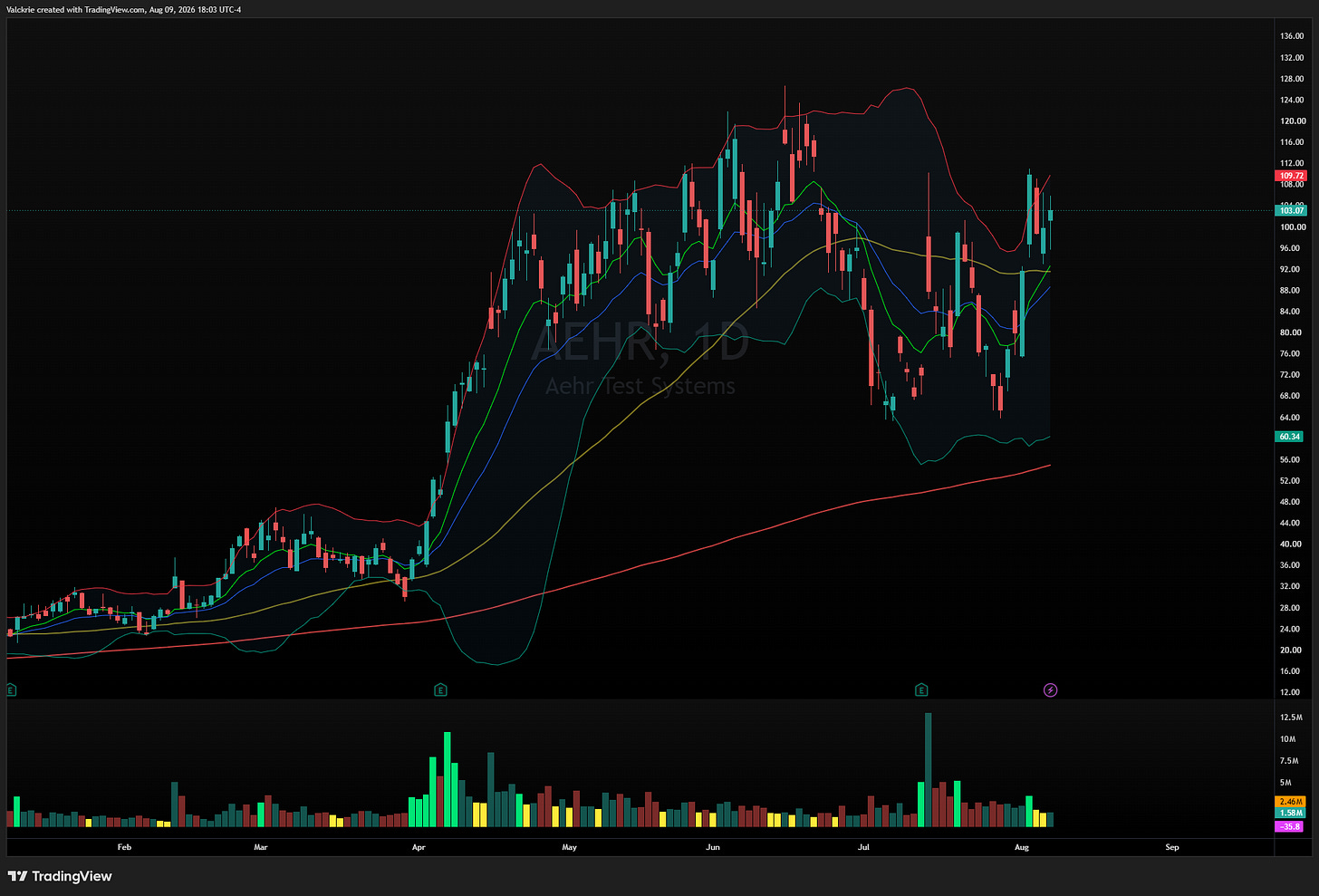The width and height of the screenshot is (1319, 896).
Task: Click the 32.00 price scale label
Action: pyautogui.click(x=1290, y=587)
